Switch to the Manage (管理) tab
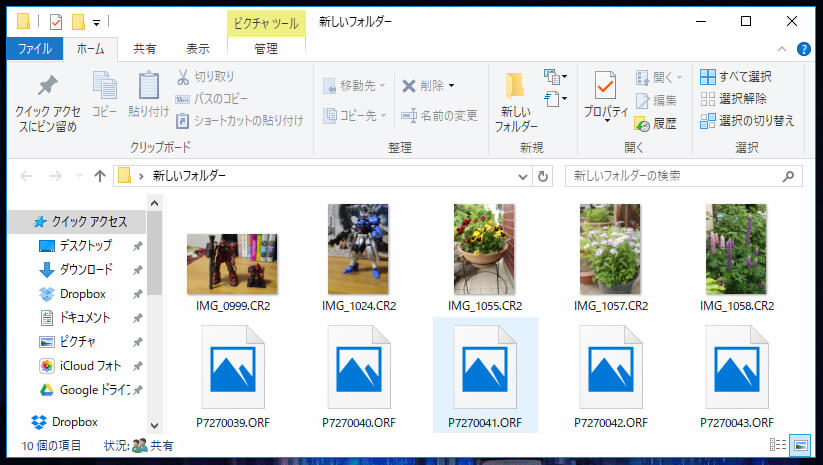Screen dimensions: 823x465 [x=266, y=49]
